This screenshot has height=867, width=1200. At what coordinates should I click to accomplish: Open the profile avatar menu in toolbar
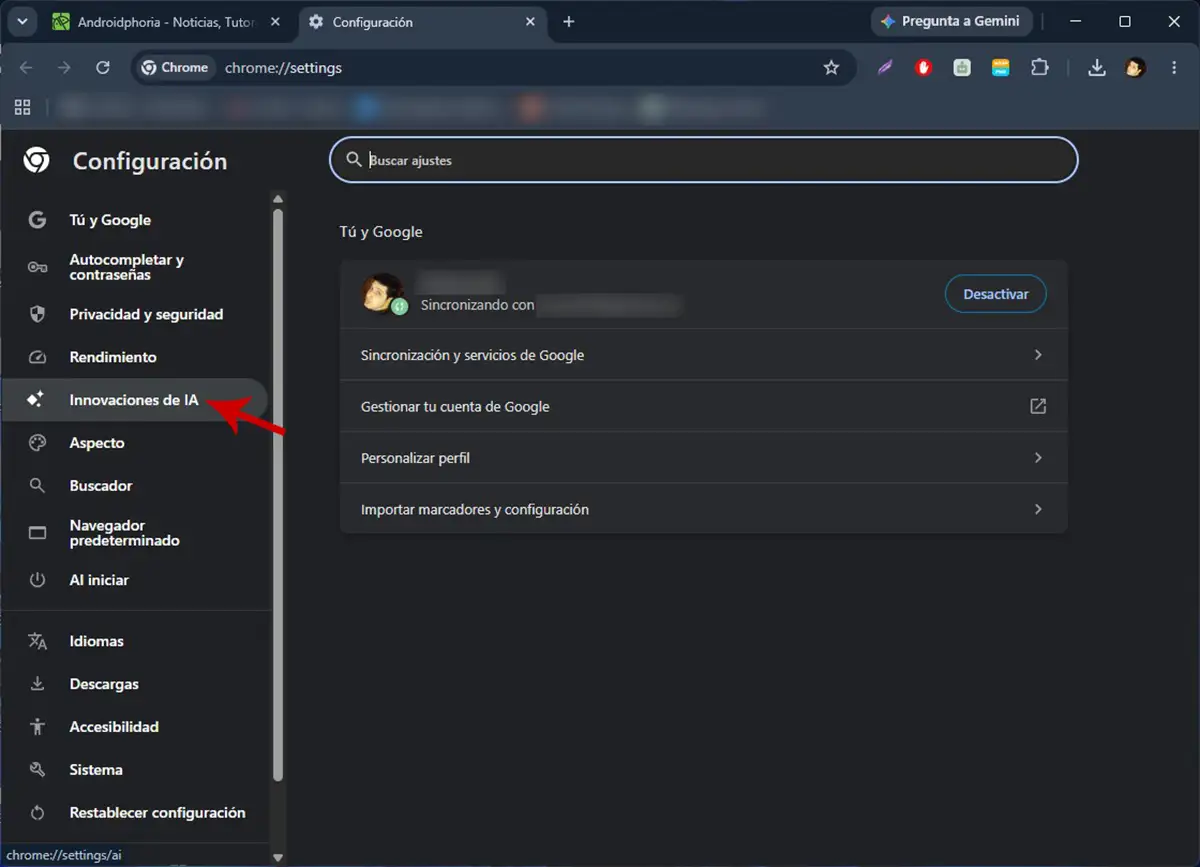point(1135,68)
